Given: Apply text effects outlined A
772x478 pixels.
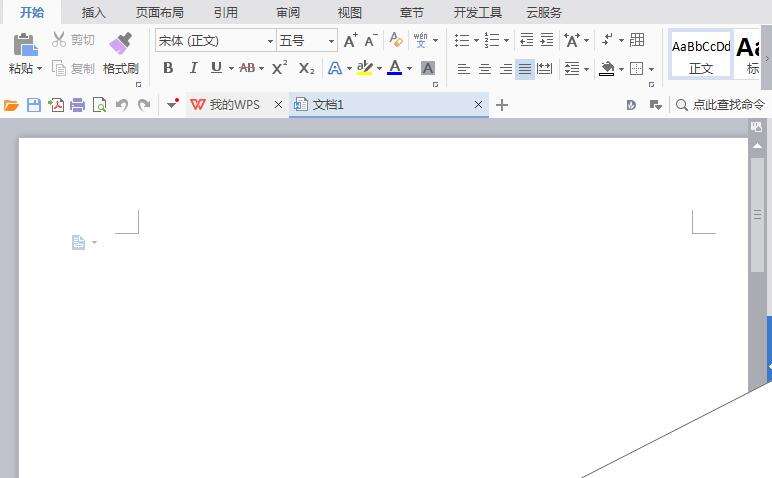Looking at the screenshot, I should click(335, 68).
